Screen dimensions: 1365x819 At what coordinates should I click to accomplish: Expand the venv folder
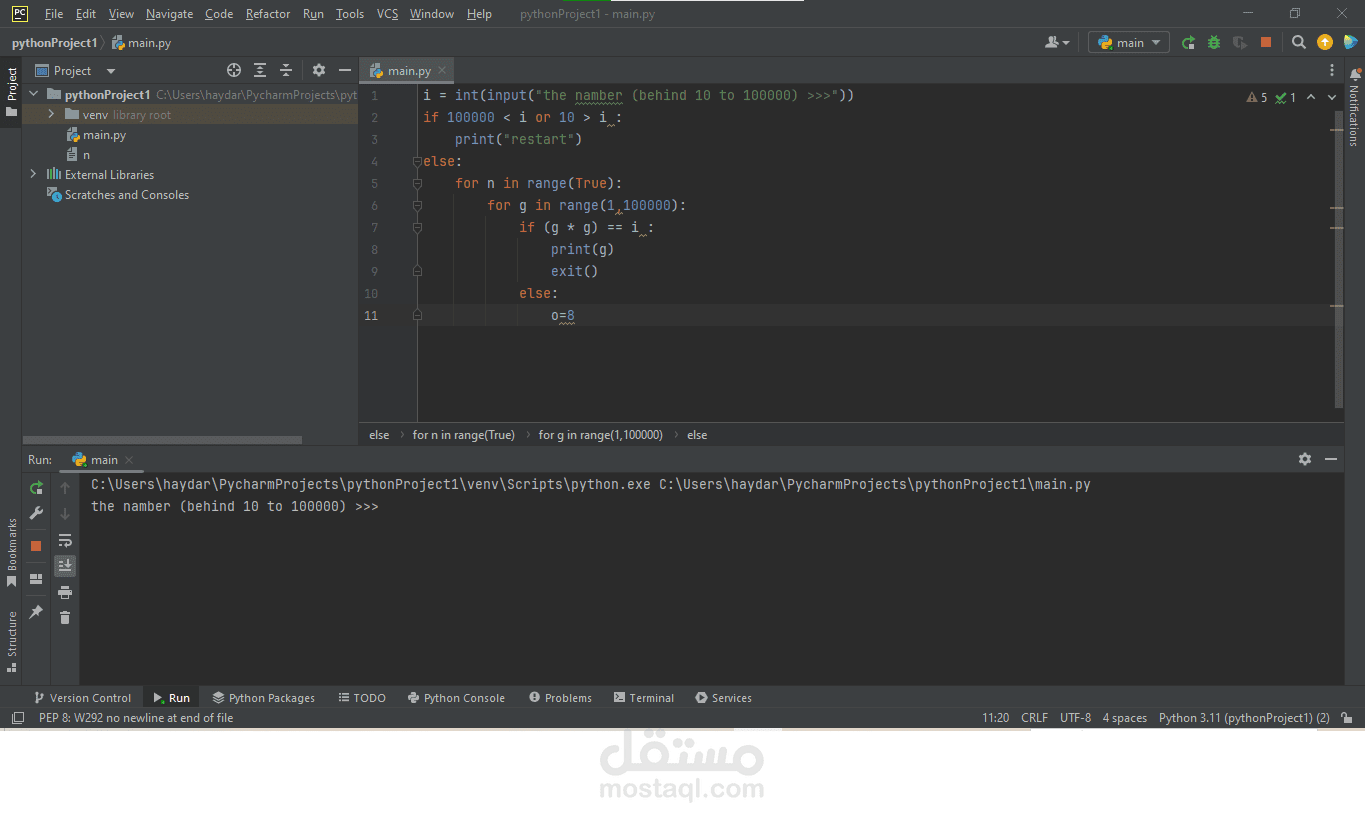[x=52, y=115]
